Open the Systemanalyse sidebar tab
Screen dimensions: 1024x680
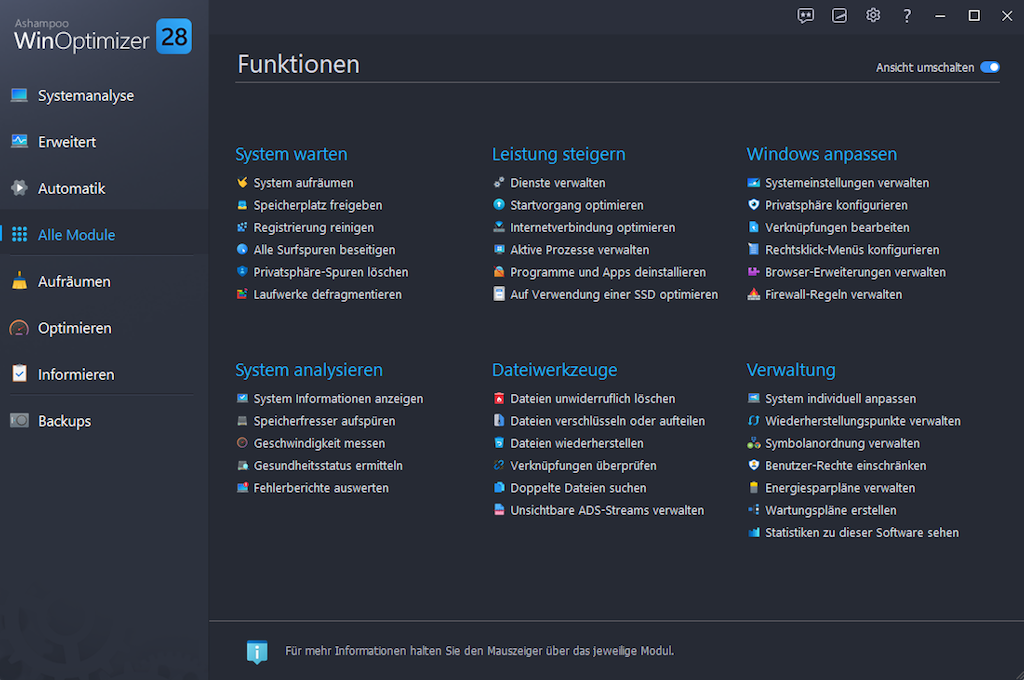point(85,96)
